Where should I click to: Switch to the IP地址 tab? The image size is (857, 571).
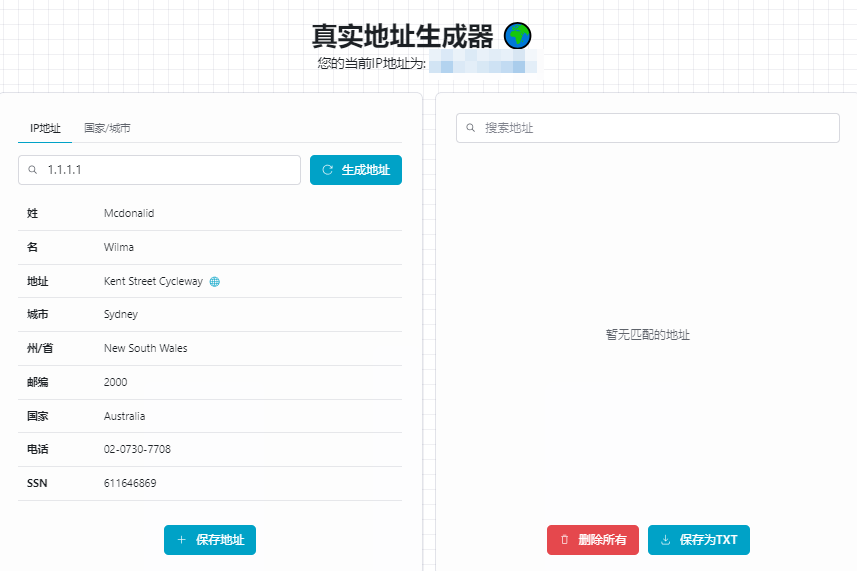click(x=45, y=128)
